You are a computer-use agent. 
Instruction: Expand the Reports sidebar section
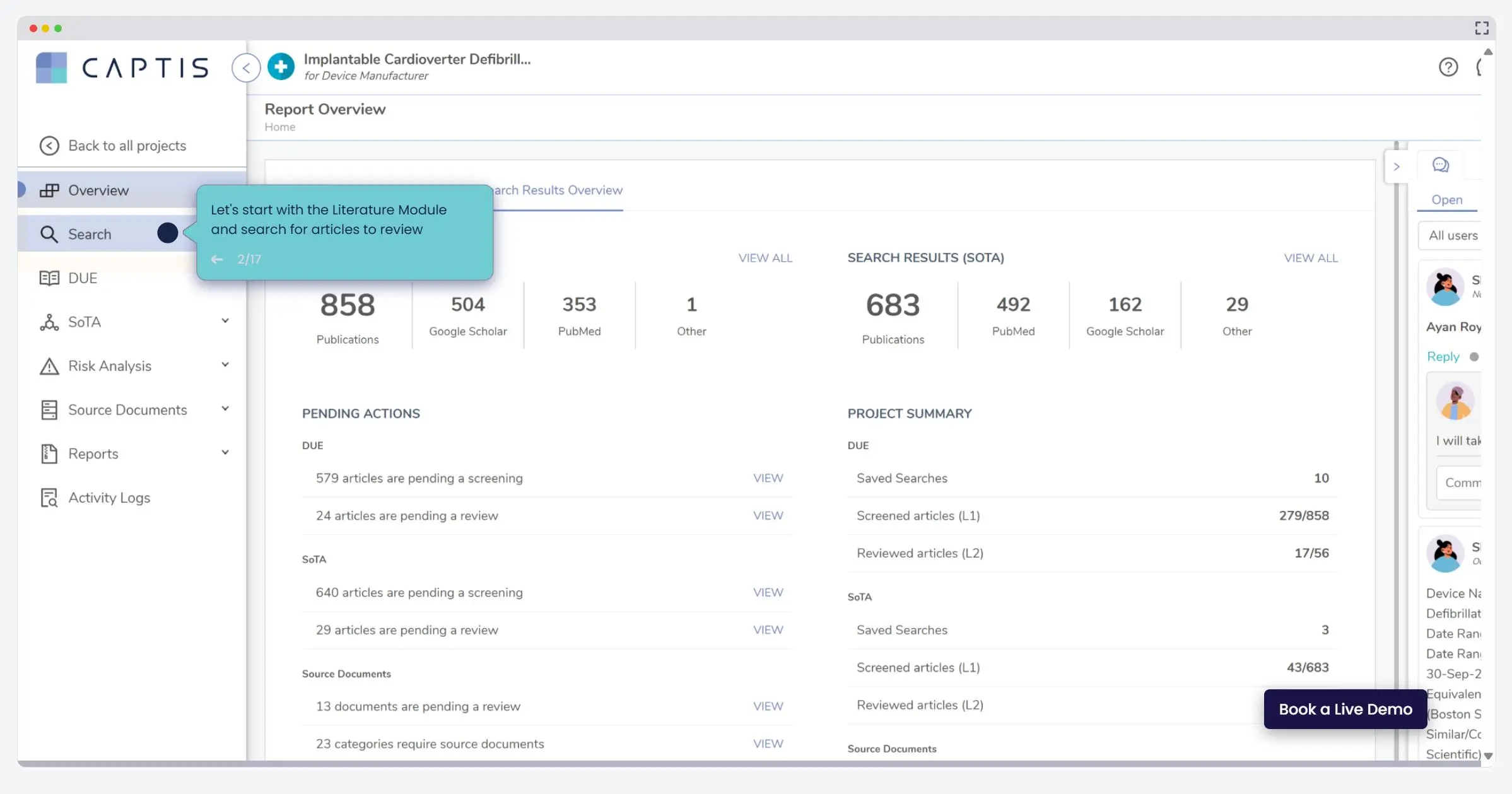pyautogui.click(x=225, y=453)
